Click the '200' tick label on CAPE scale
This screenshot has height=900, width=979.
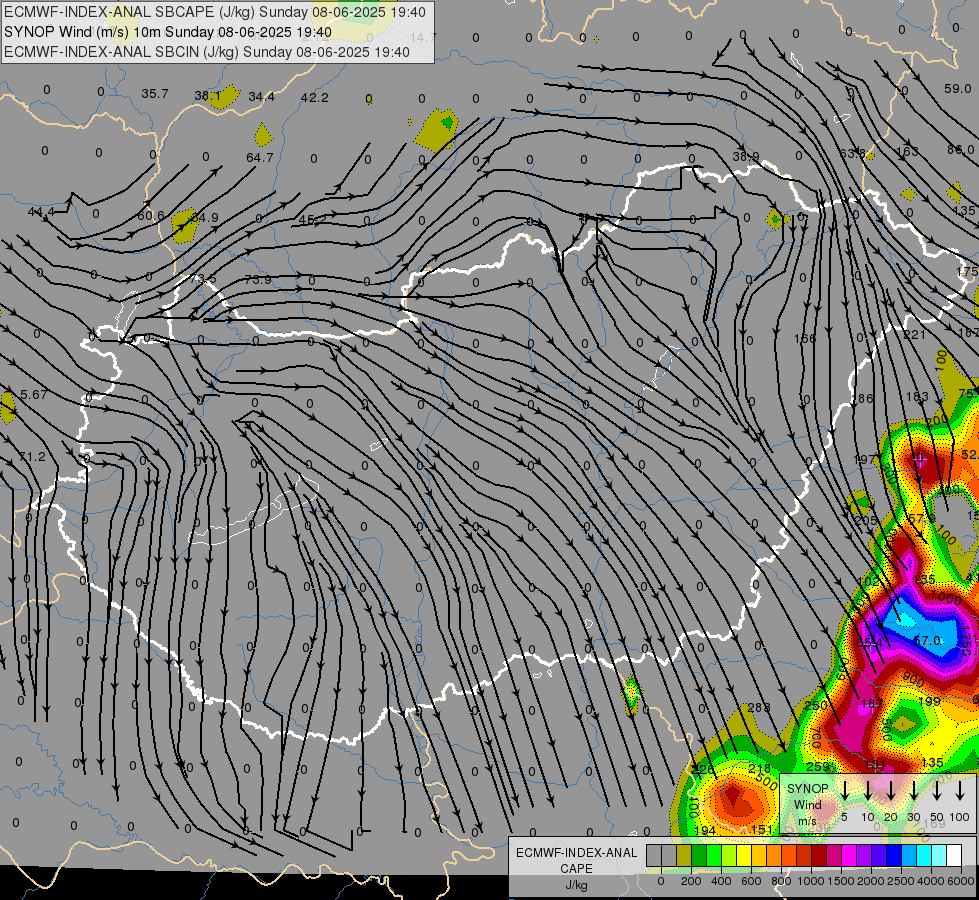pos(691,881)
